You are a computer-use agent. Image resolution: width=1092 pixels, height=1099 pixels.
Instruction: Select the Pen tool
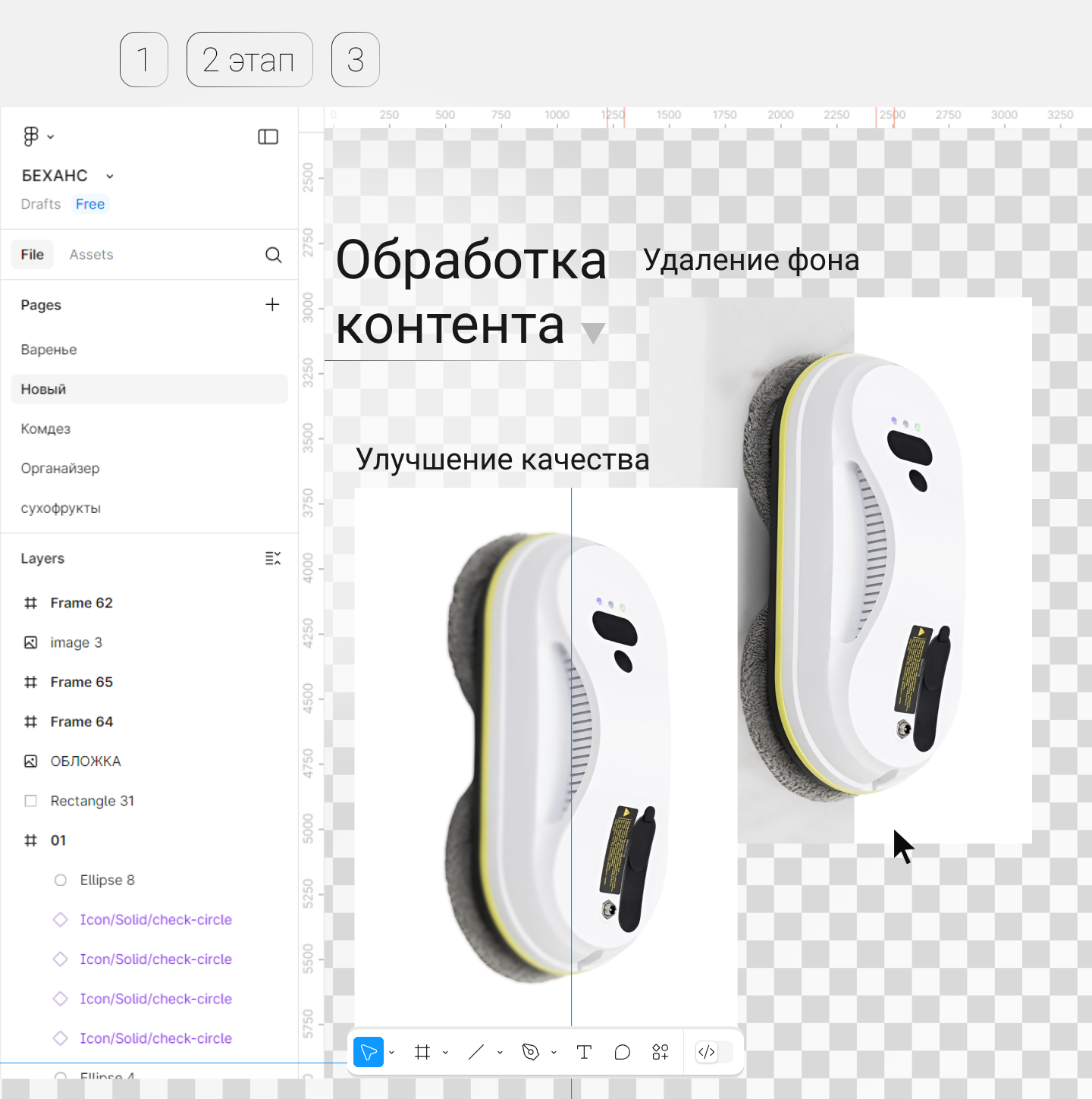point(530,1052)
